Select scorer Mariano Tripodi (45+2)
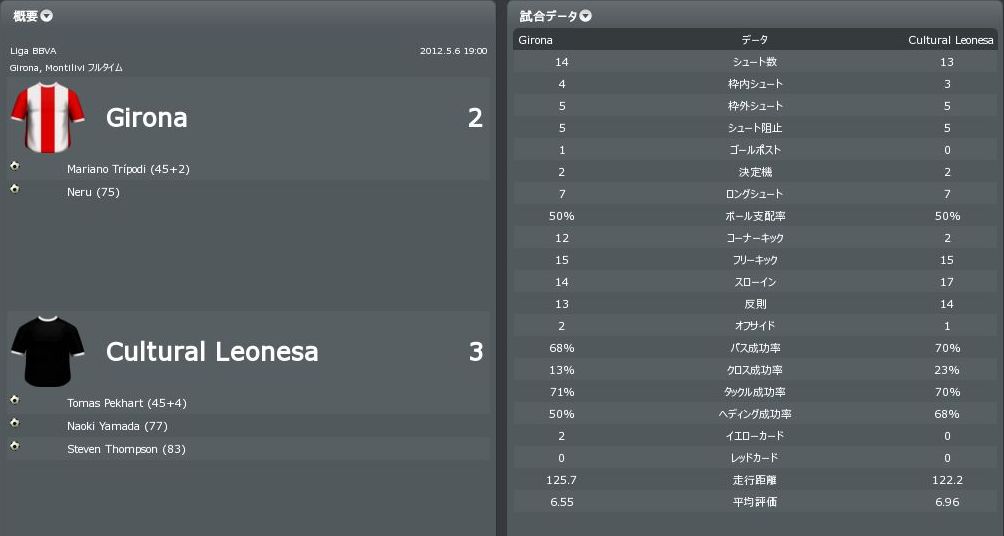 click(x=128, y=169)
